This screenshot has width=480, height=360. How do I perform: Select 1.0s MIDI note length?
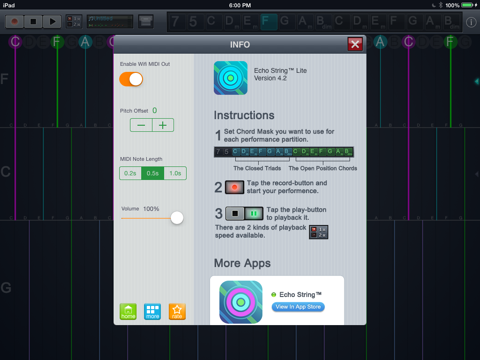(175, 173)
